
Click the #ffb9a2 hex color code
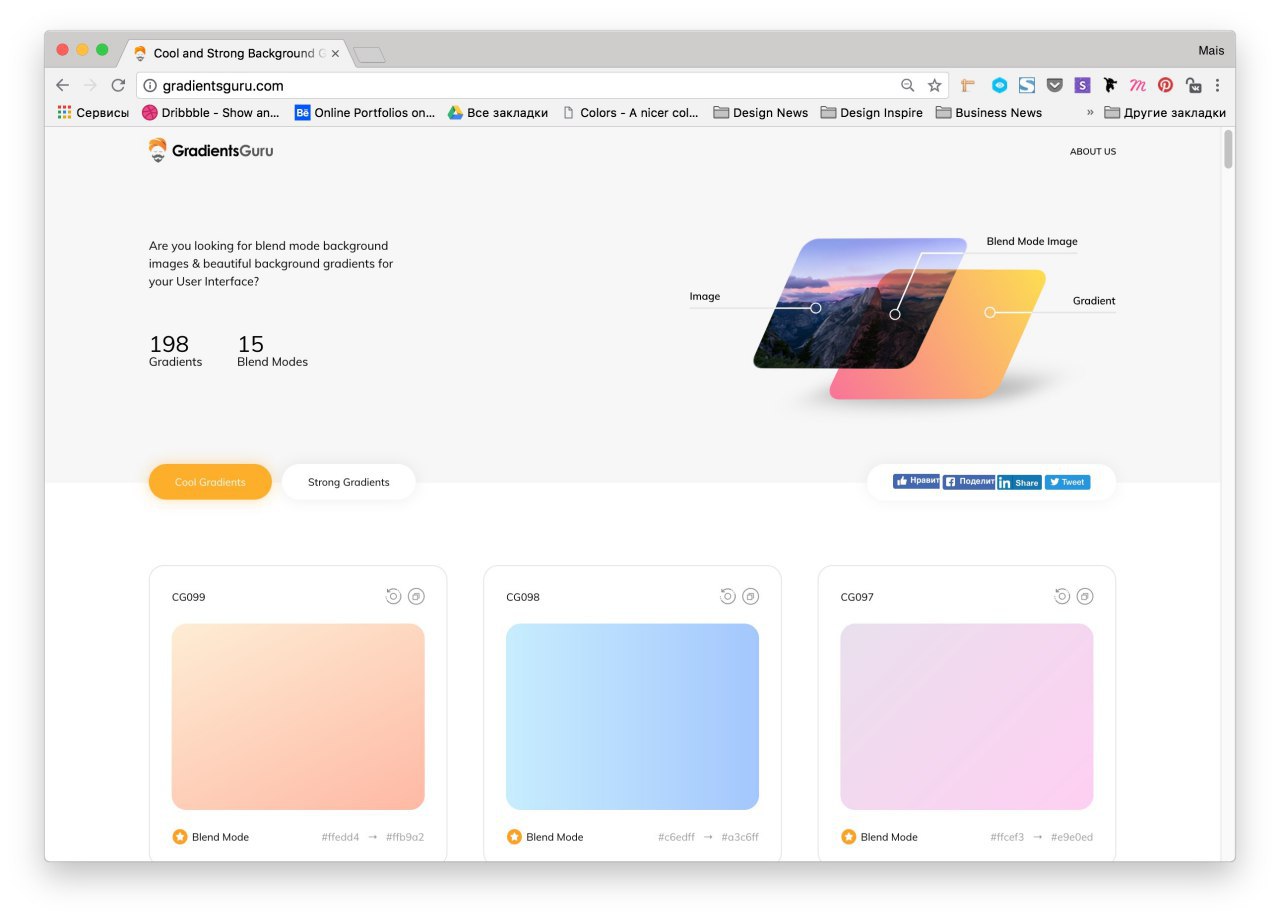(405, 837)
